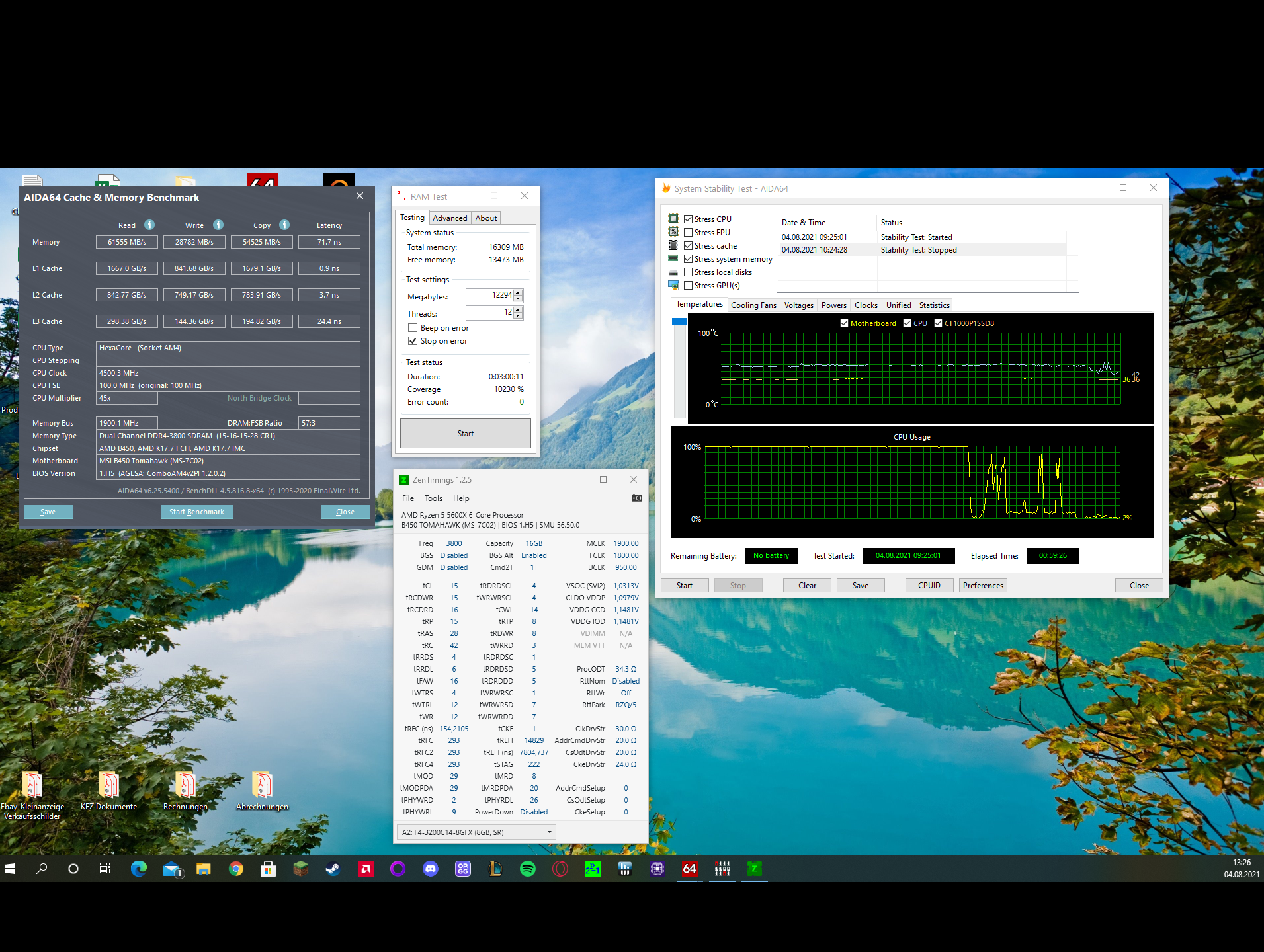Open Discord from the taskbar

(431, 869)
